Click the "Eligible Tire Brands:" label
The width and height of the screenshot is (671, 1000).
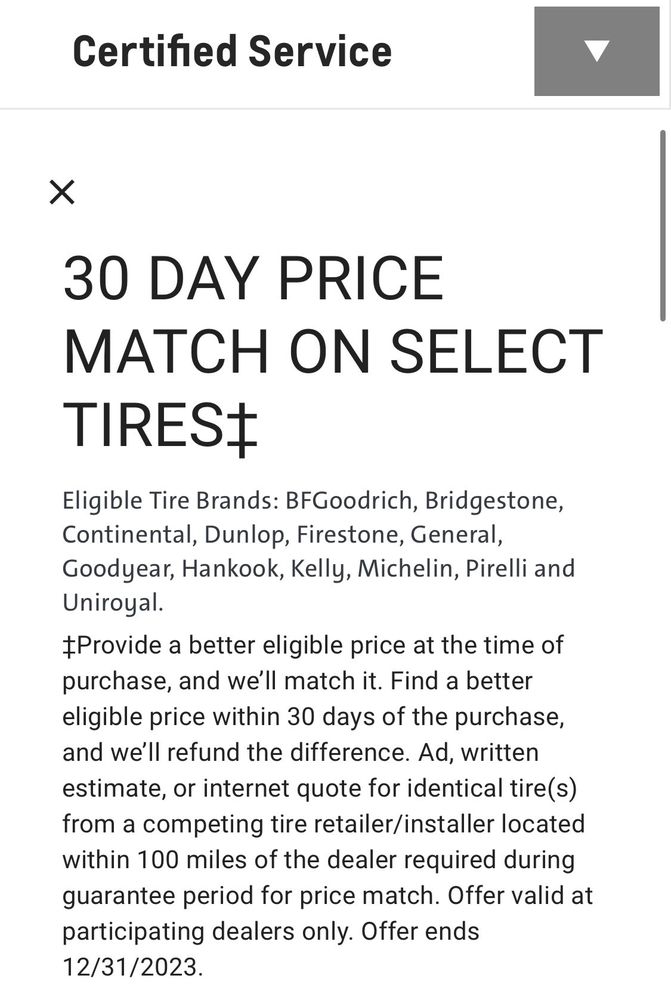169,500
